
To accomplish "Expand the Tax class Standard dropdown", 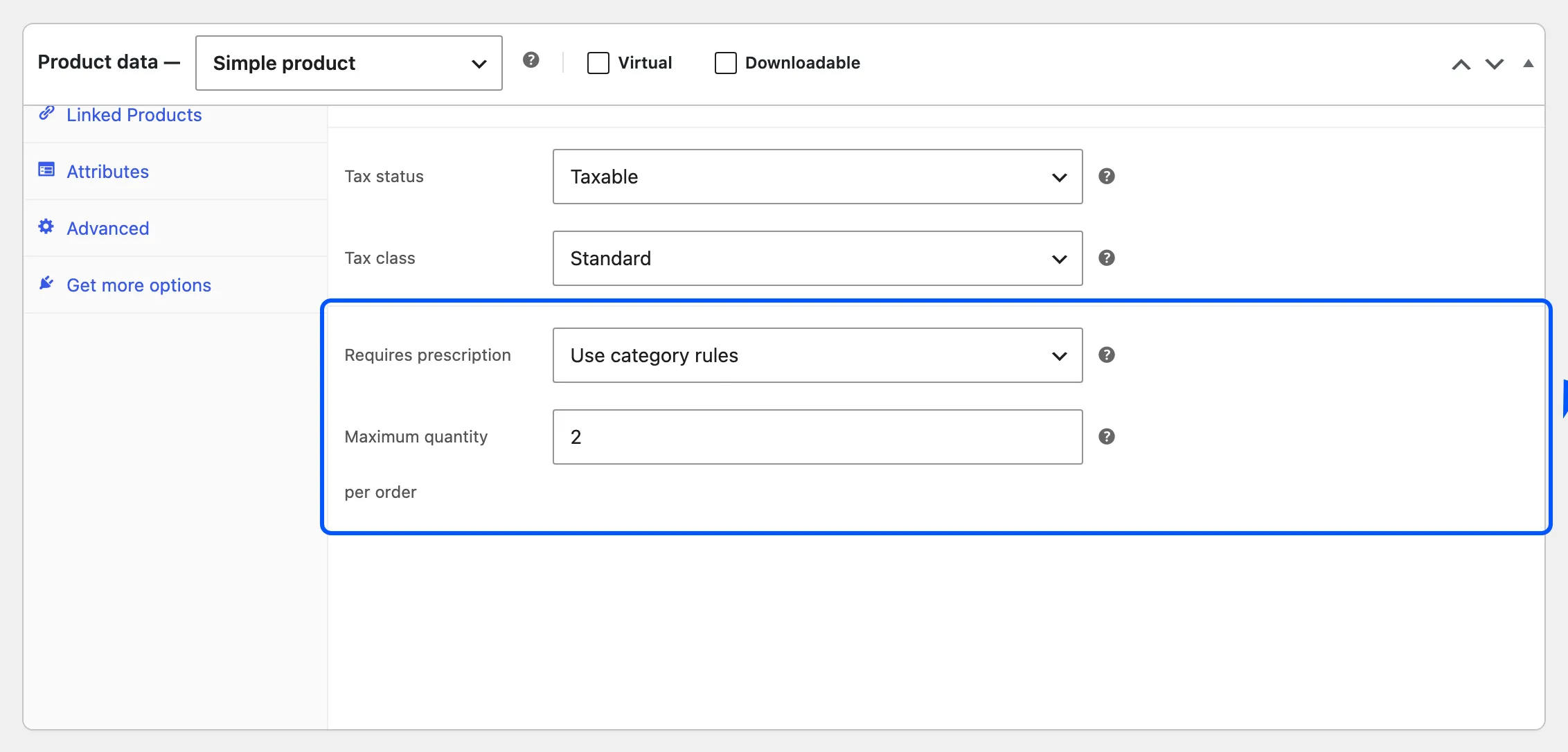I will pyautogui.click(x=818, y=258).
